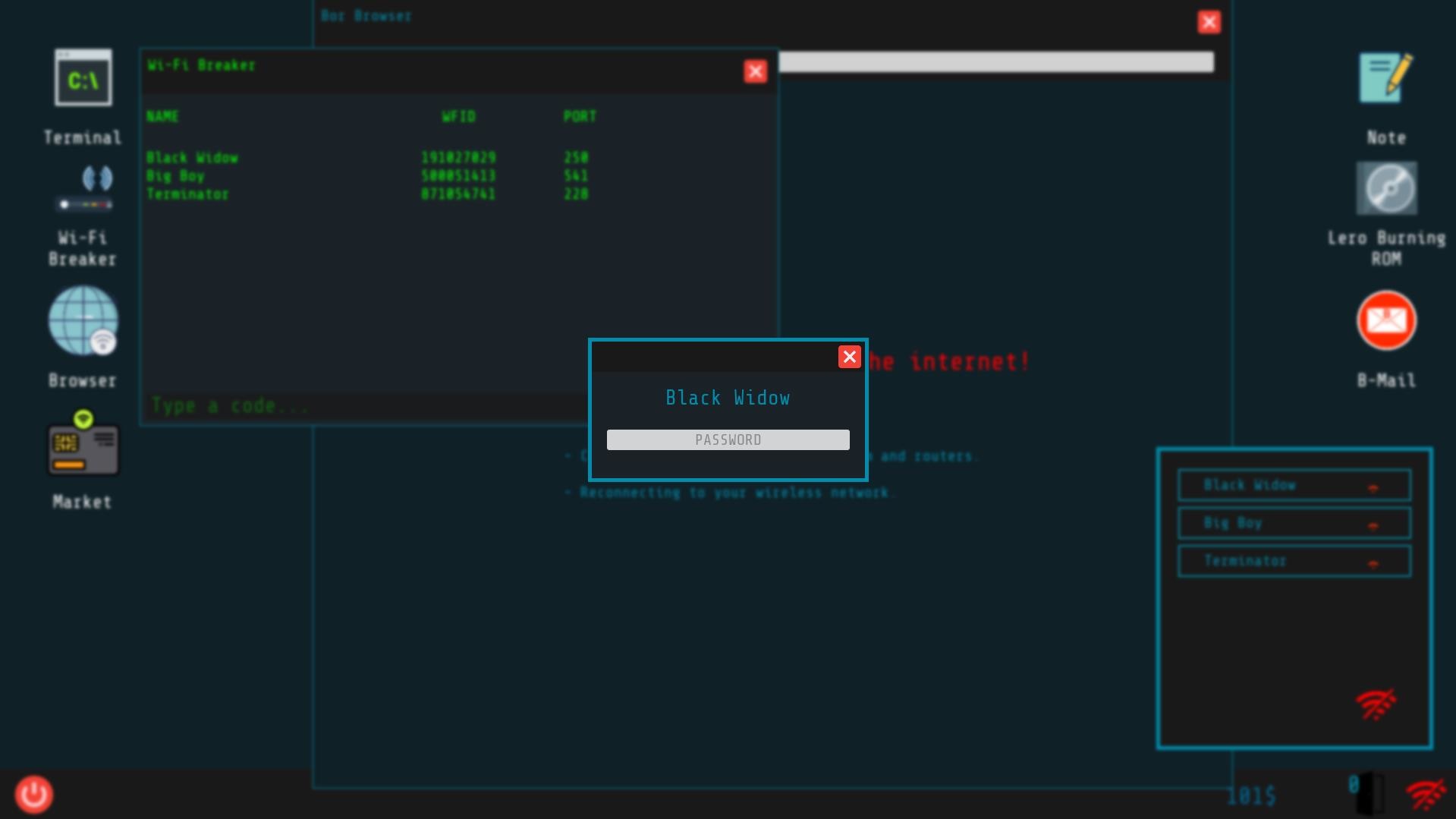Launch Lero Burning ROM

coord(1386,188)
